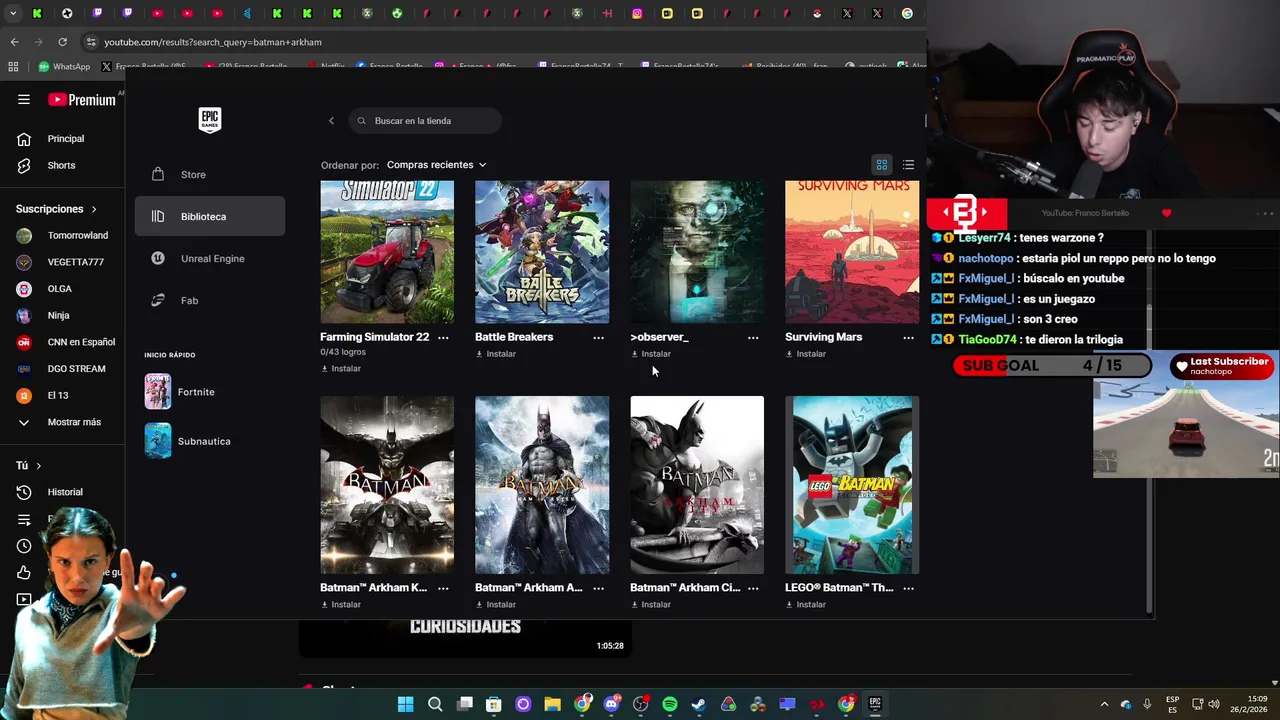
Task: Open the Compras recientes sort dropdown
Action: tap(436, 165)
